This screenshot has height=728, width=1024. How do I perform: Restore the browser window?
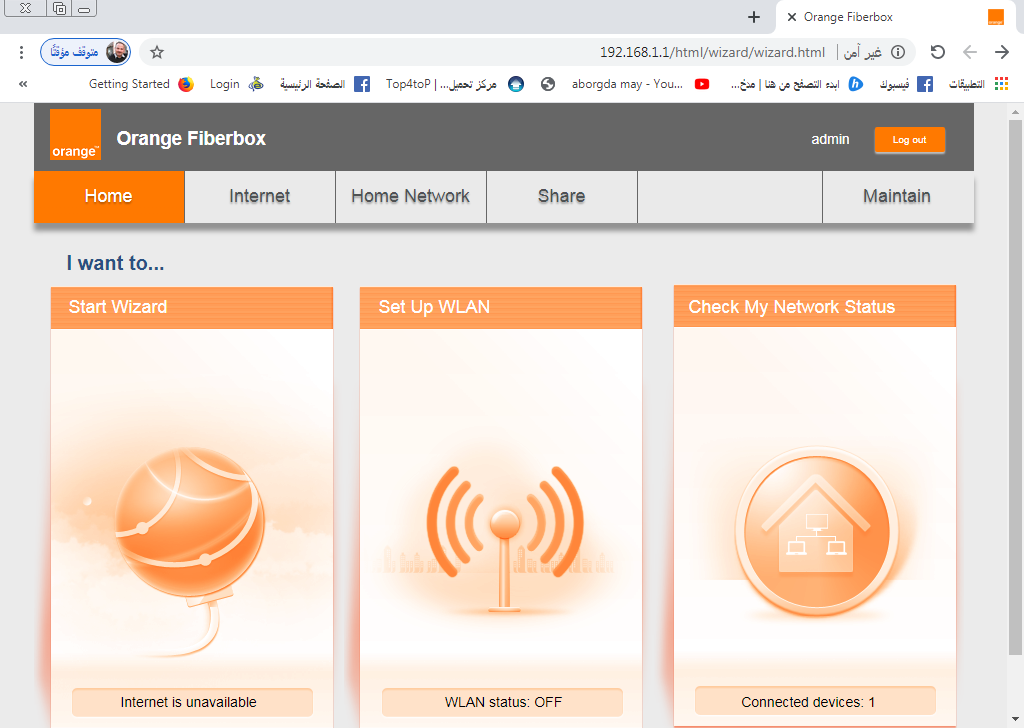59,8
